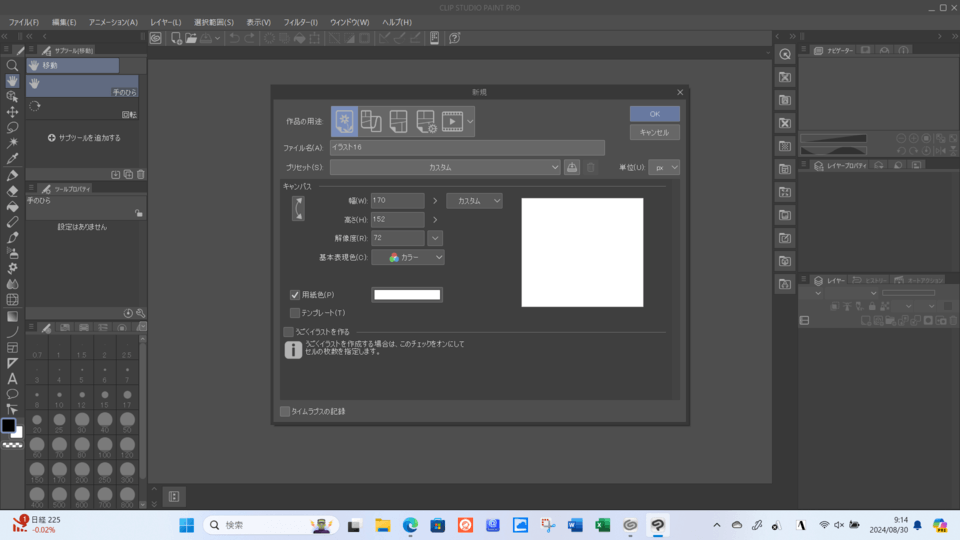The image size is (960, 540).
Task: Select the 手のひら sub tool
Action: [82, 86]
